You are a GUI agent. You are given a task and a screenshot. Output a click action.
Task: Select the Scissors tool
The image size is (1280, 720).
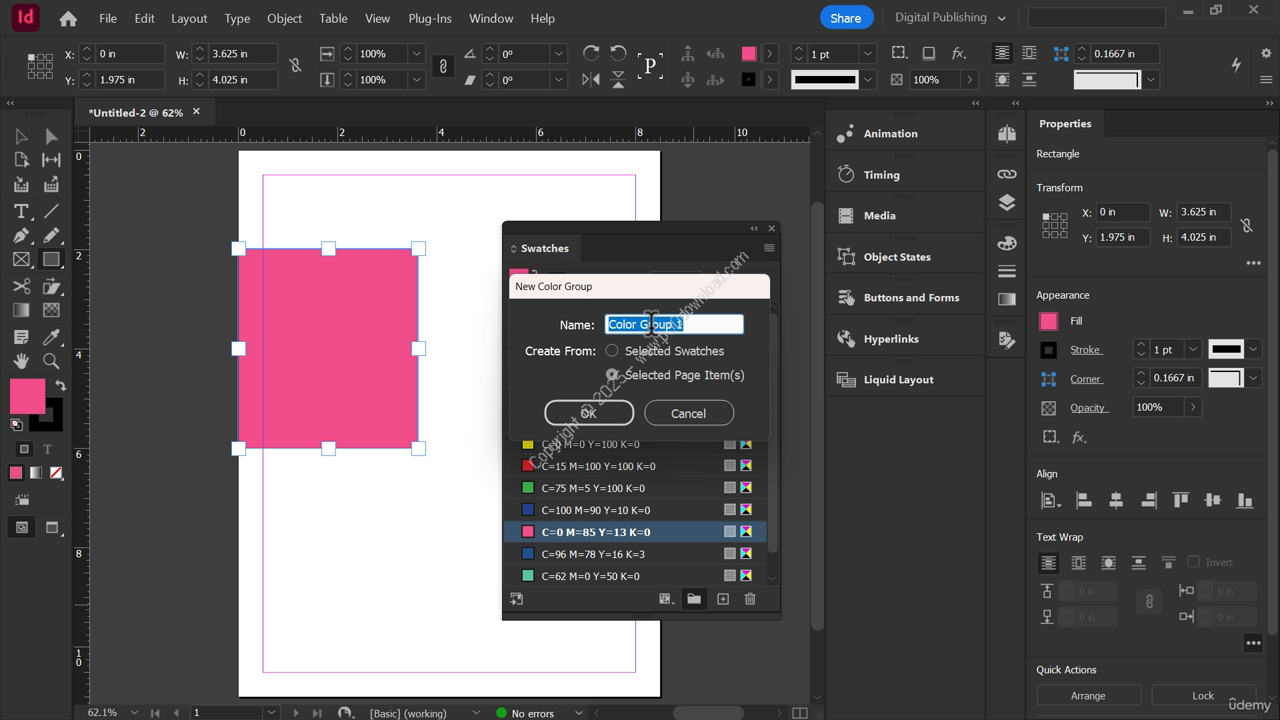21,286
